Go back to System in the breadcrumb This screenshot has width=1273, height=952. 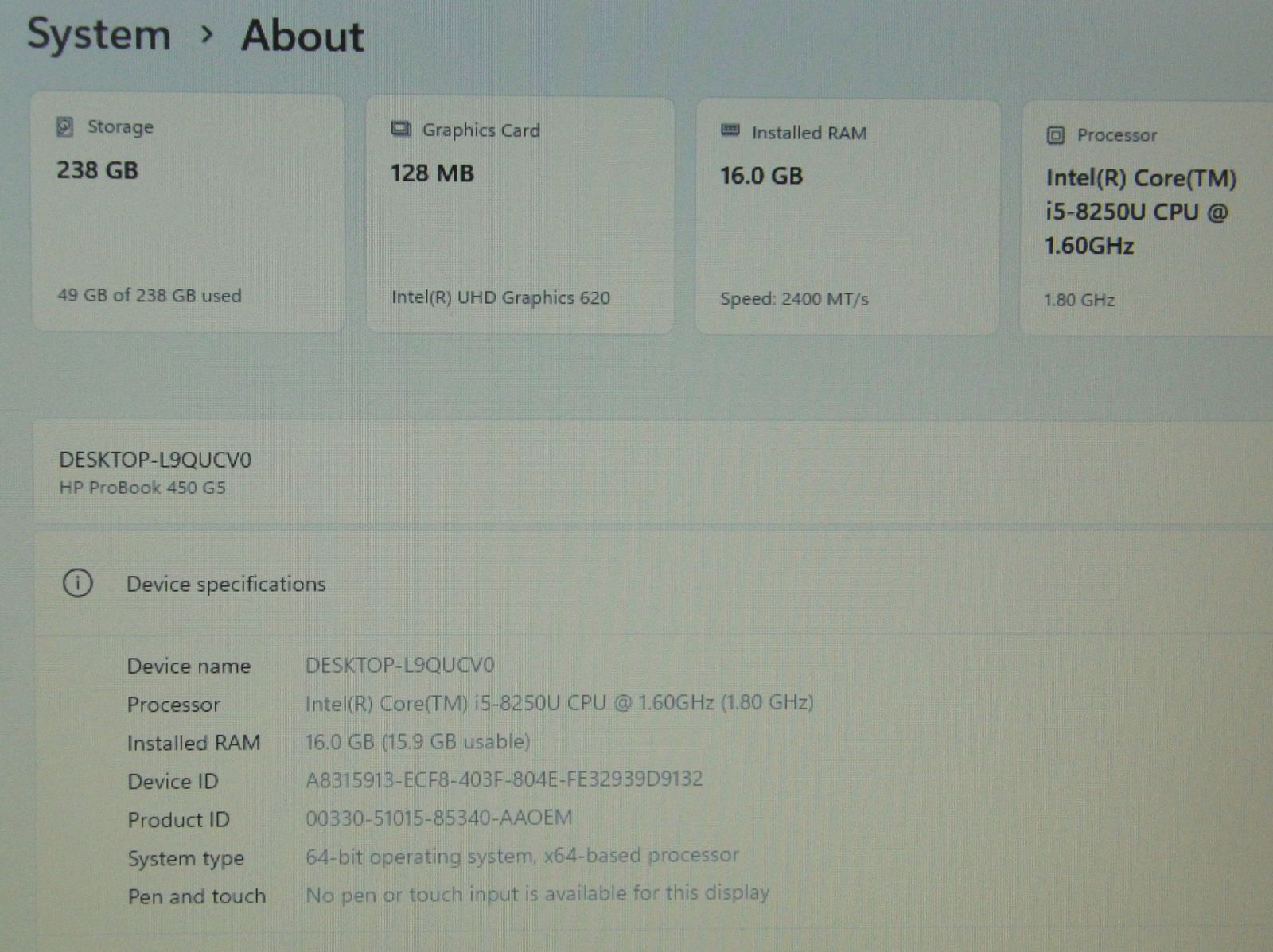[99, 35]
